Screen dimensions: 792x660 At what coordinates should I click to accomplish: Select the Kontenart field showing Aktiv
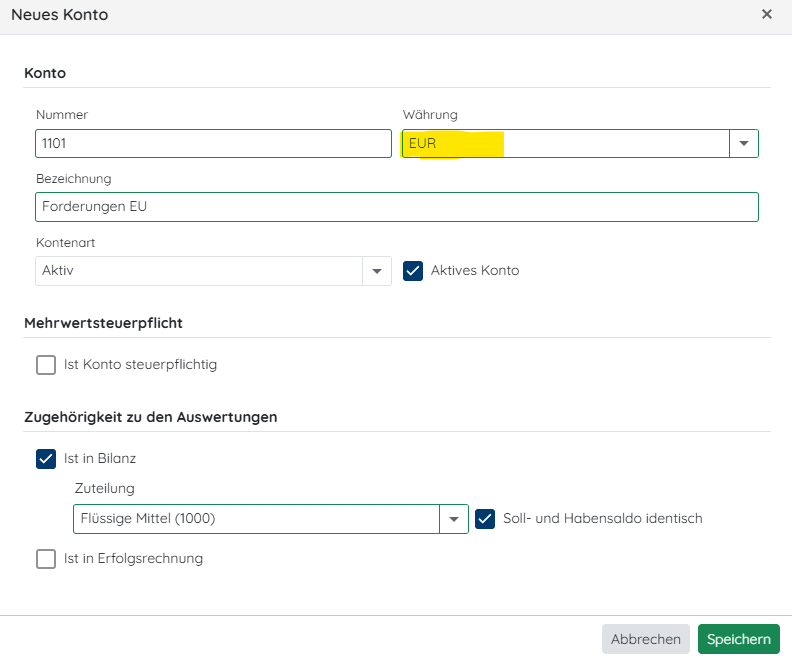tap(199, 271)
